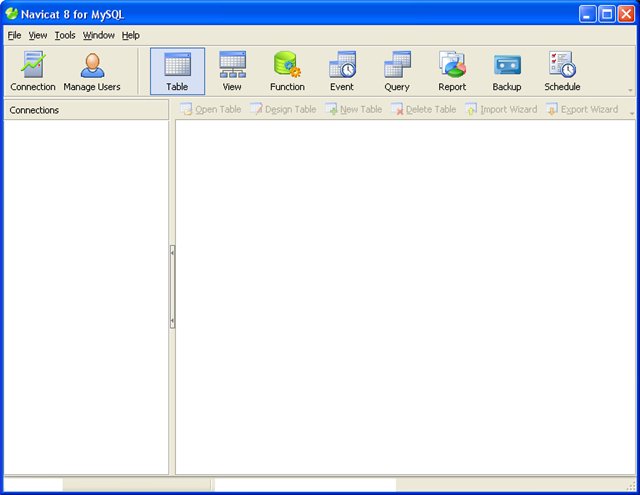Switch to the View objects icon

pos(232,71)
